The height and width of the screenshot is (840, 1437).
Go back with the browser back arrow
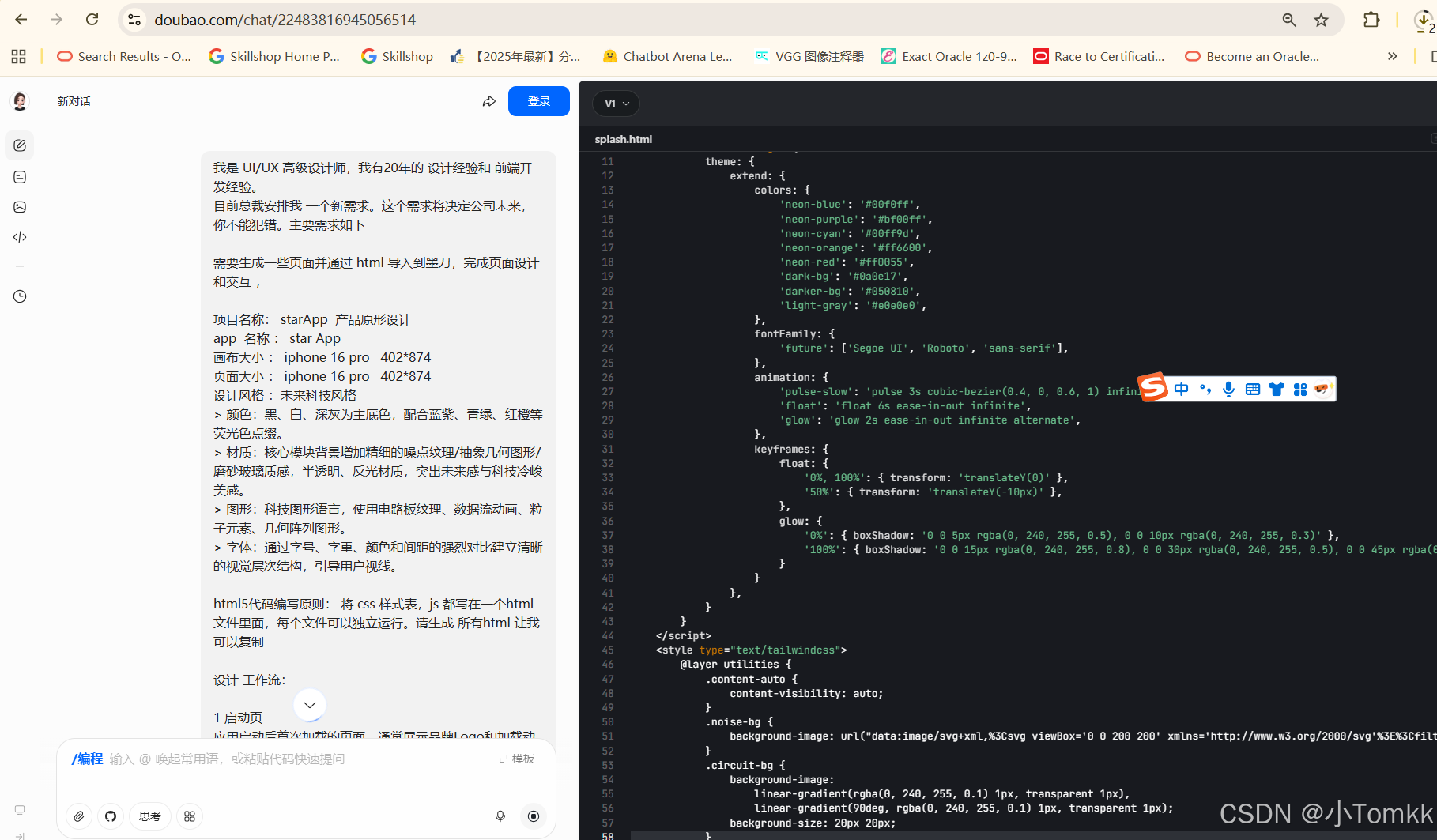tap(21, 20)
